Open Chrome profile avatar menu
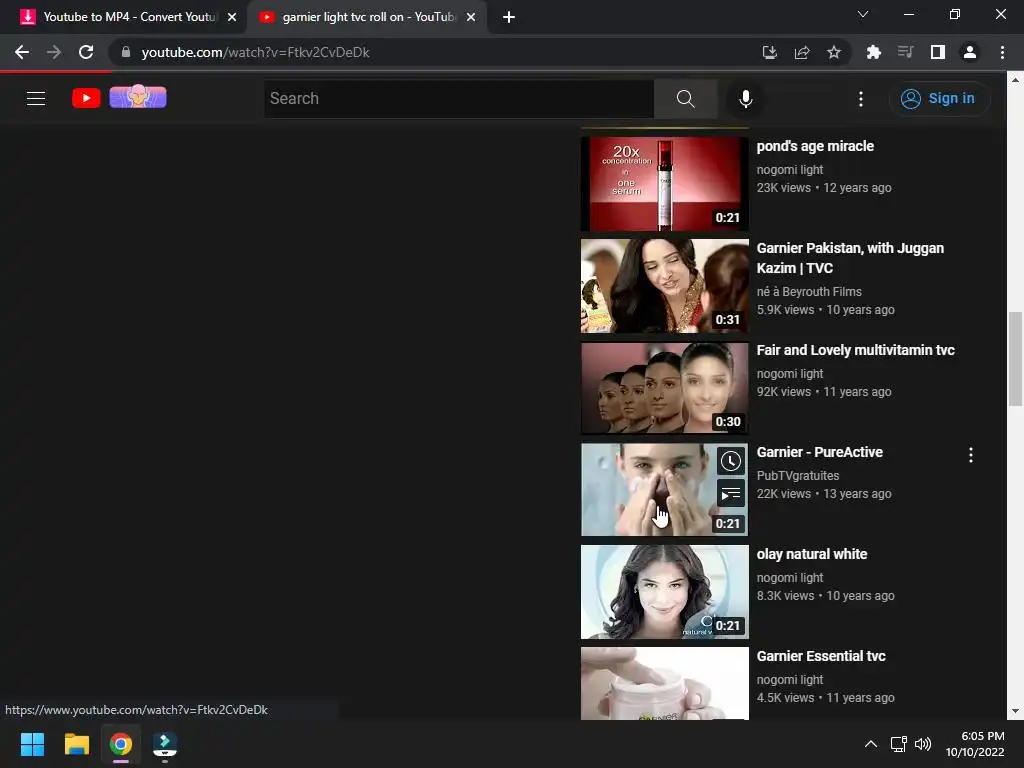 (970, 52)
